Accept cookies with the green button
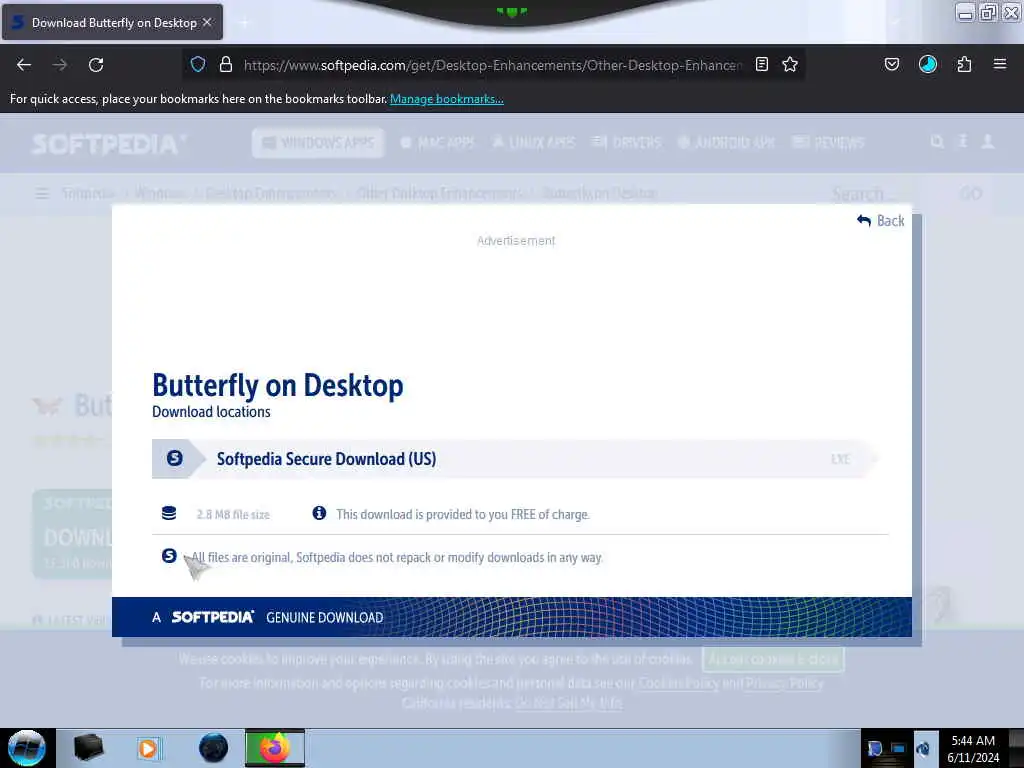The image size is (1024, 768). click(x=773, y=659)
